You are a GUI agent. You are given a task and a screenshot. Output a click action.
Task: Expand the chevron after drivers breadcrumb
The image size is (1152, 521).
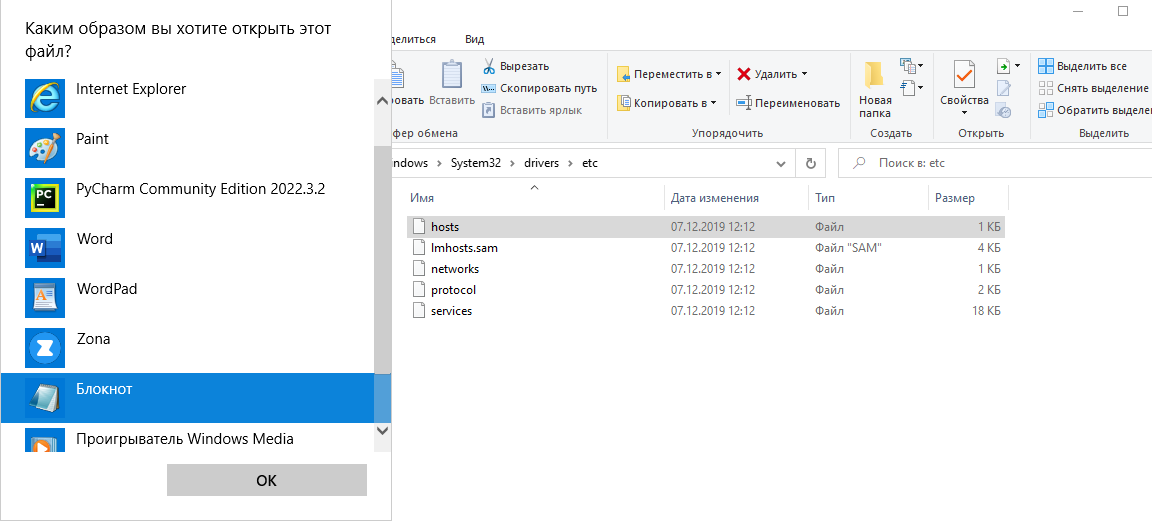click(570, 163)
